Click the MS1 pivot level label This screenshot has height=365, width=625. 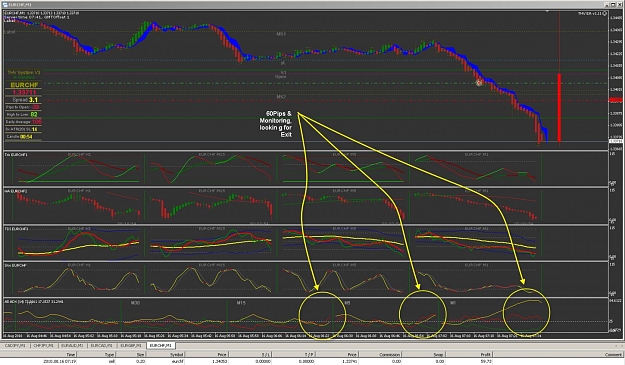point(281,34)
